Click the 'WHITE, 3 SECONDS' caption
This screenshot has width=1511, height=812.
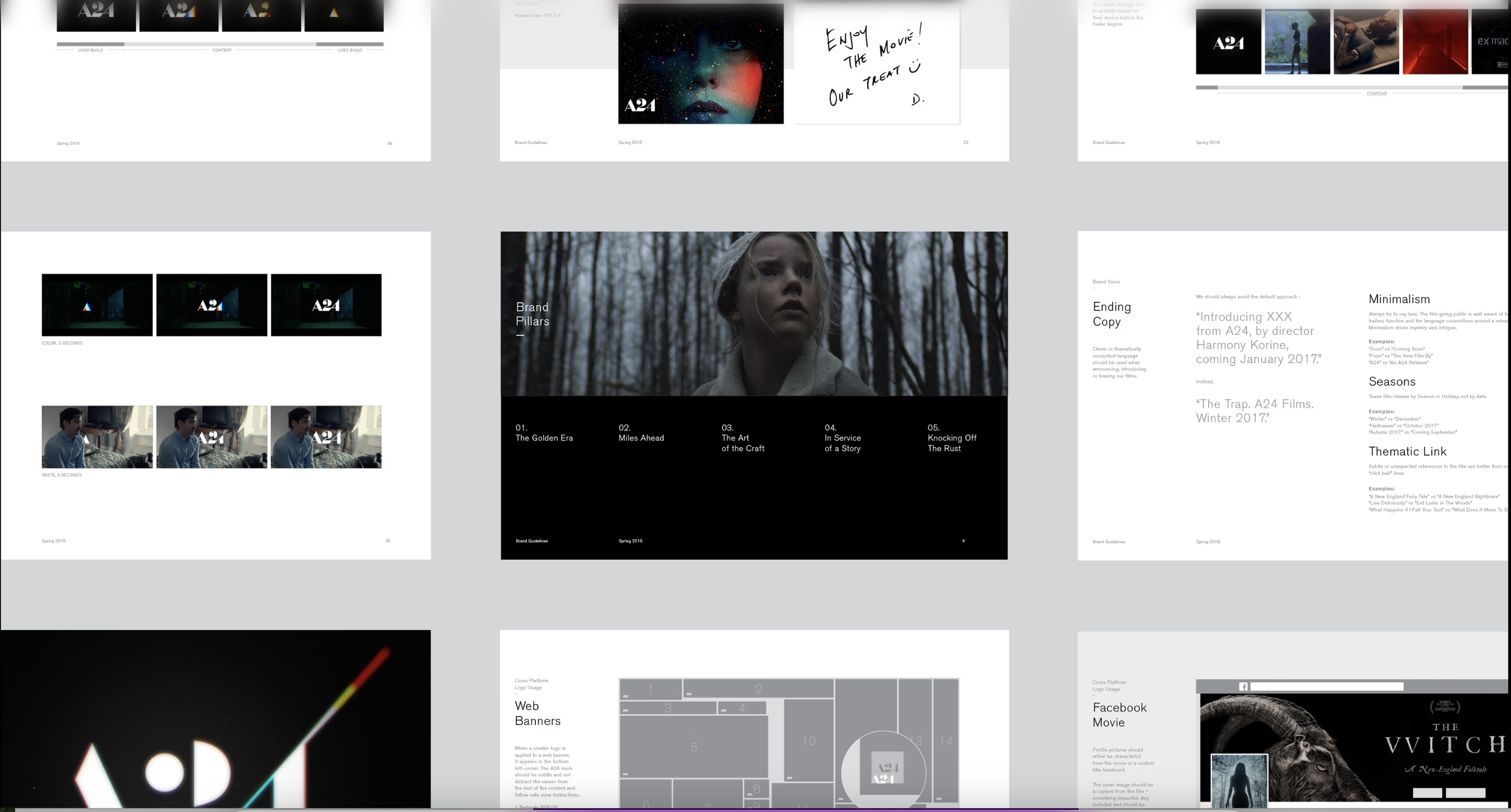pos(62,475)
